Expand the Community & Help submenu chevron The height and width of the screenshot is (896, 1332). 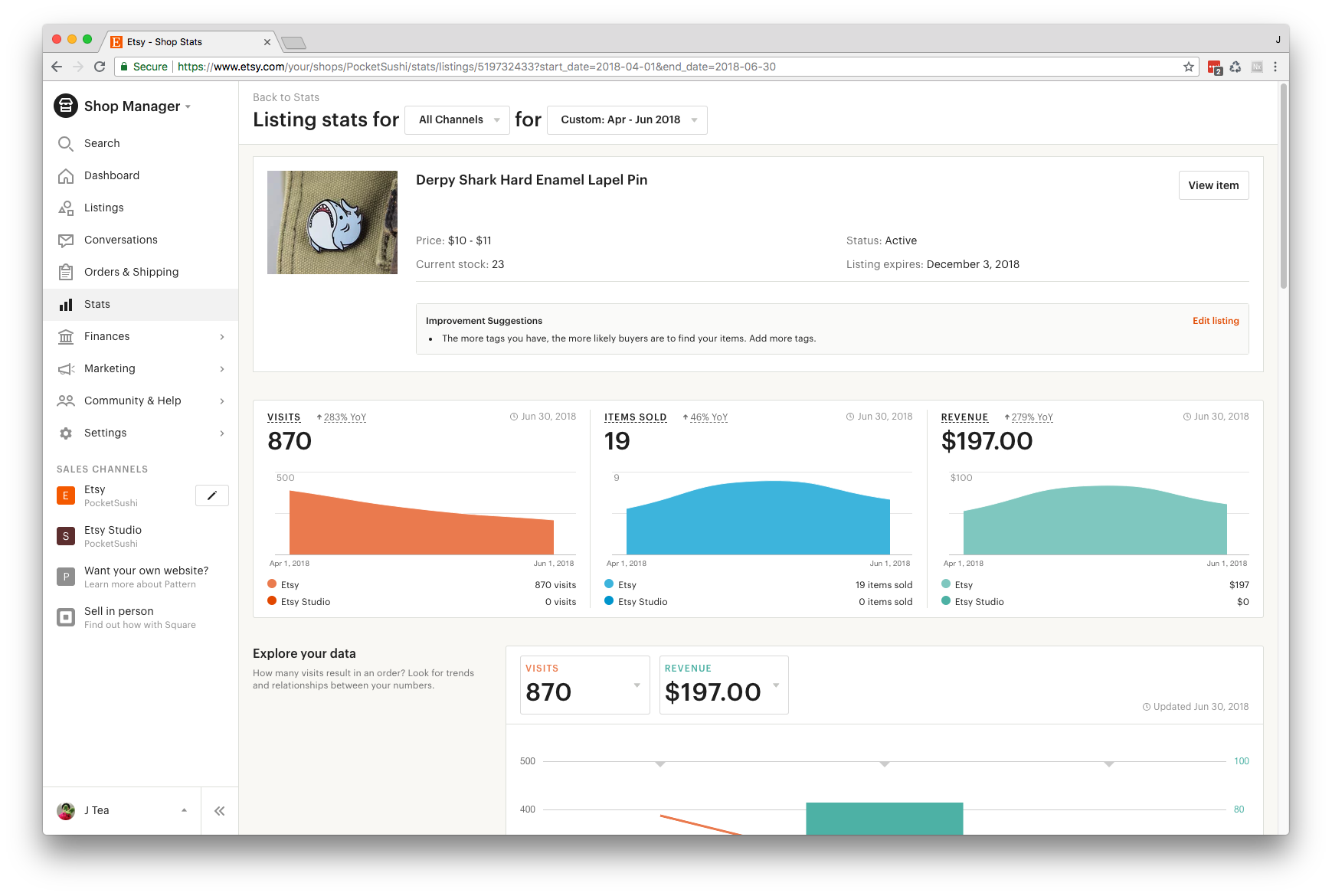pyautogui.click(x=222, y=401)
